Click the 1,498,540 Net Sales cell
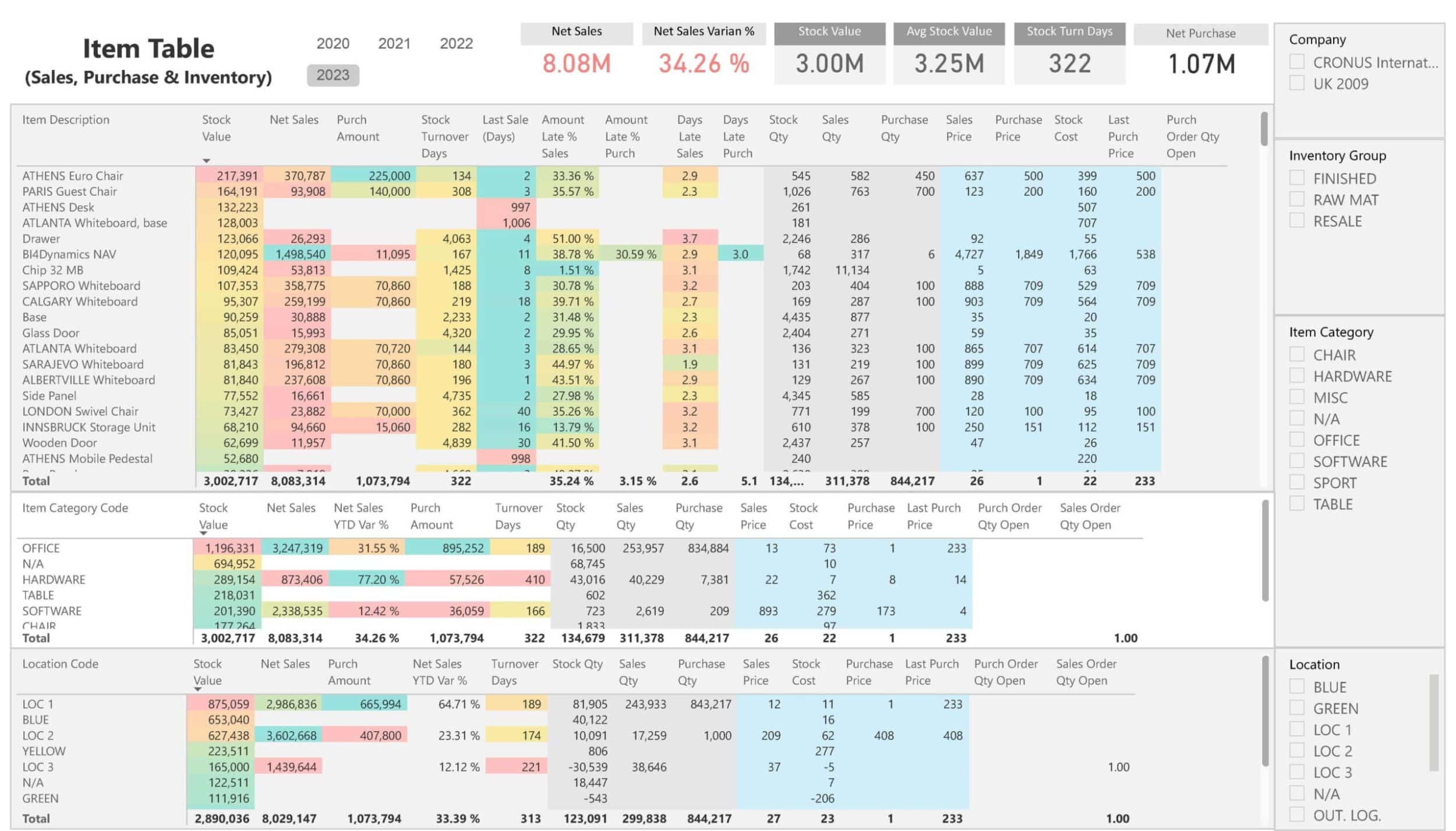 [x=297, y=254]
